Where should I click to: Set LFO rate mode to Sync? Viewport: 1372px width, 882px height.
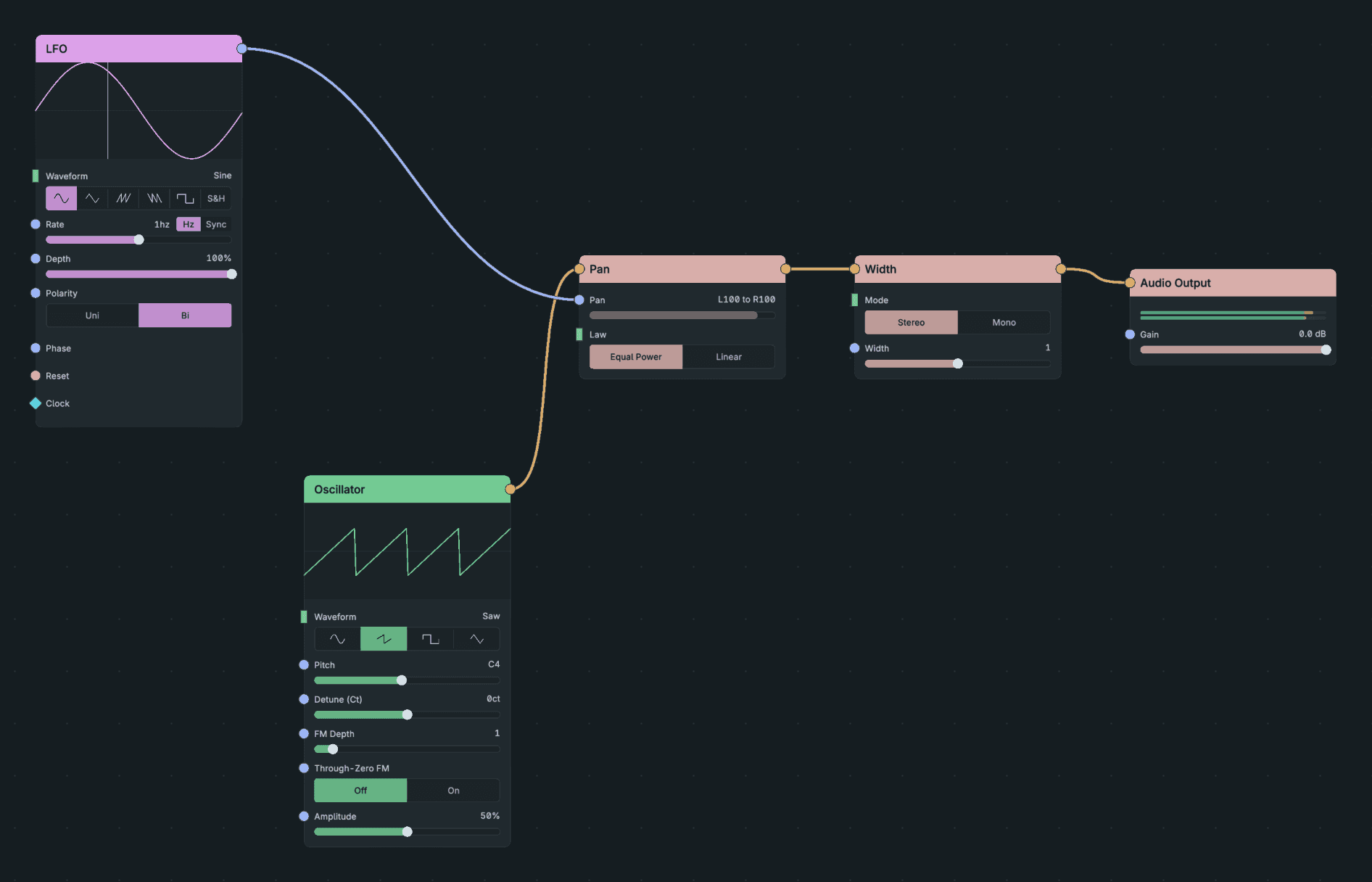[216, 224]
